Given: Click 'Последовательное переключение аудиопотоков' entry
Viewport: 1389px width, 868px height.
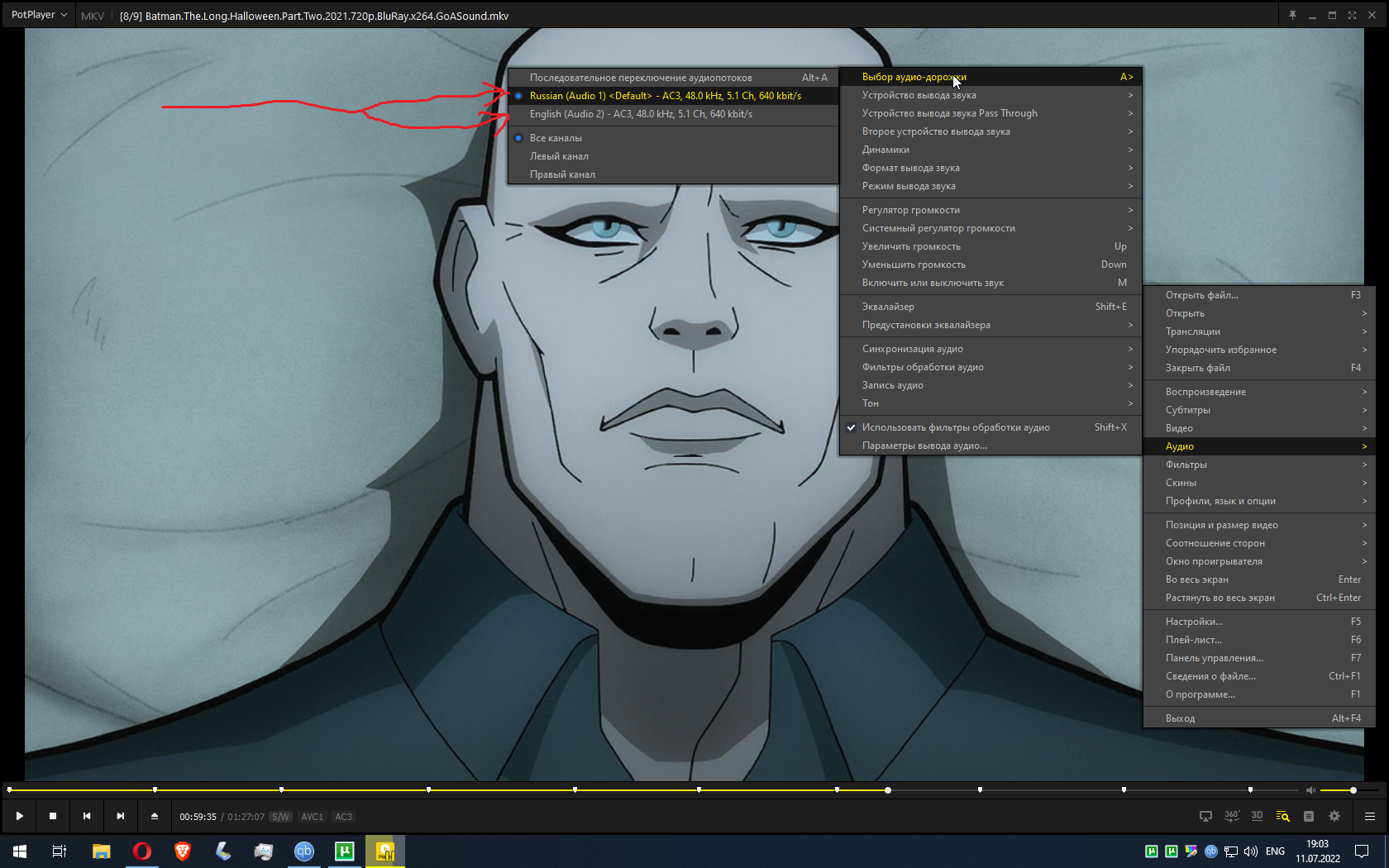Looking at the screenshot, I should click(x=673, y=78).
